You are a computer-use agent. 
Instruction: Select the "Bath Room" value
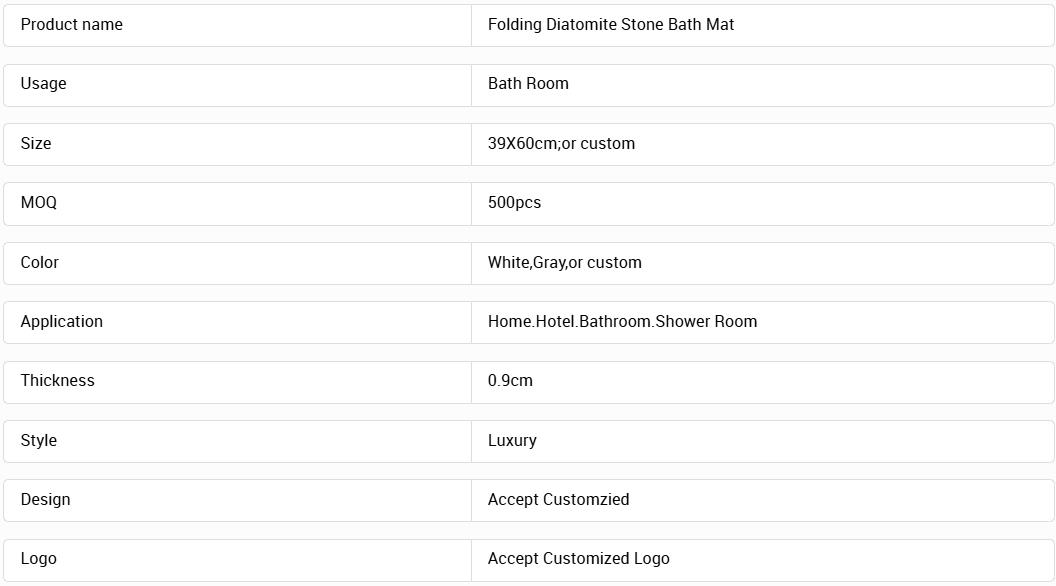click(x=528, y=84)
